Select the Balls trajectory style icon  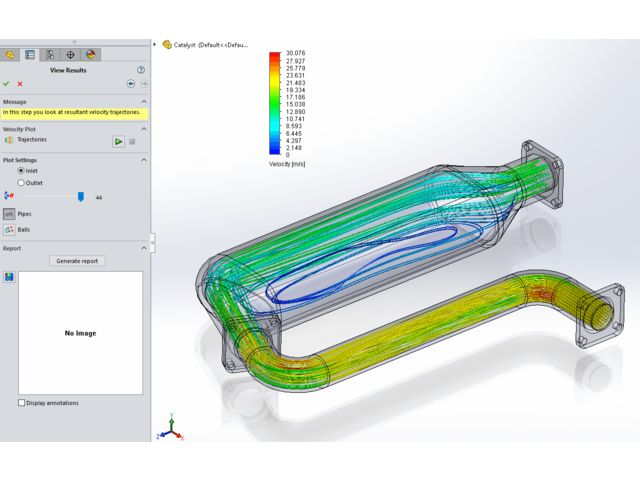tap(10, 229)
